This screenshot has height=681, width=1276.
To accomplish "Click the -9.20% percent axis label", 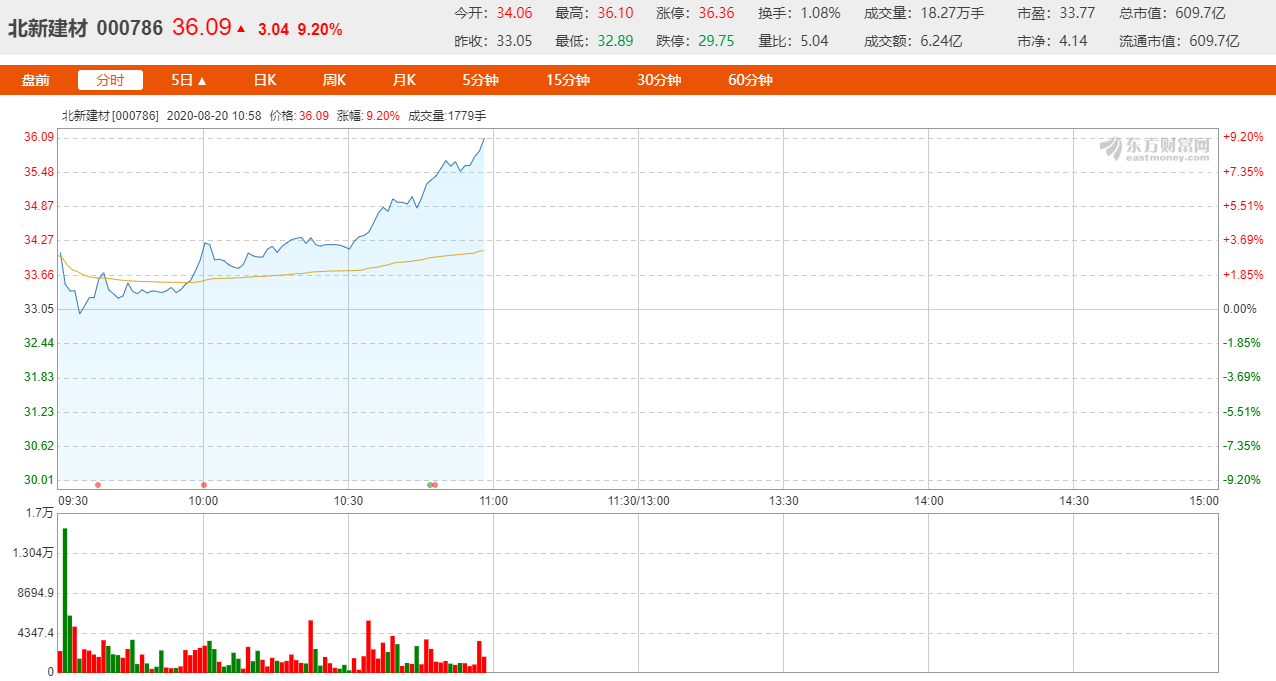I will 1243,480.
